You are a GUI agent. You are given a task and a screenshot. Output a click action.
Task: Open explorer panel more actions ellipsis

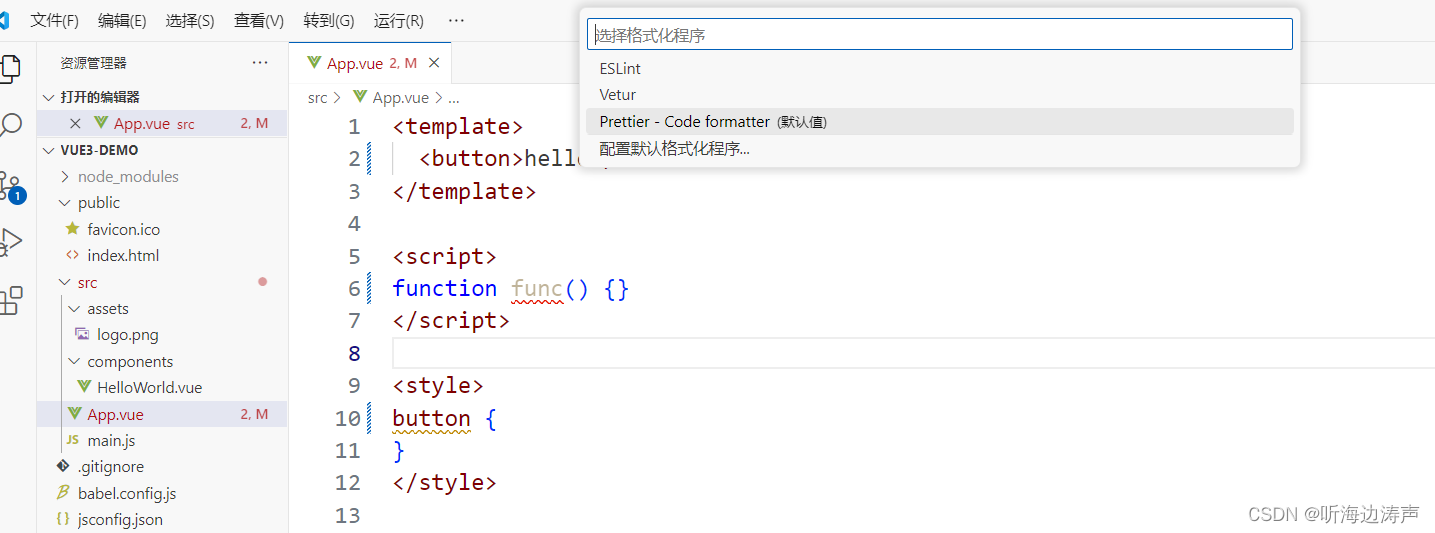tap(260, 62)
